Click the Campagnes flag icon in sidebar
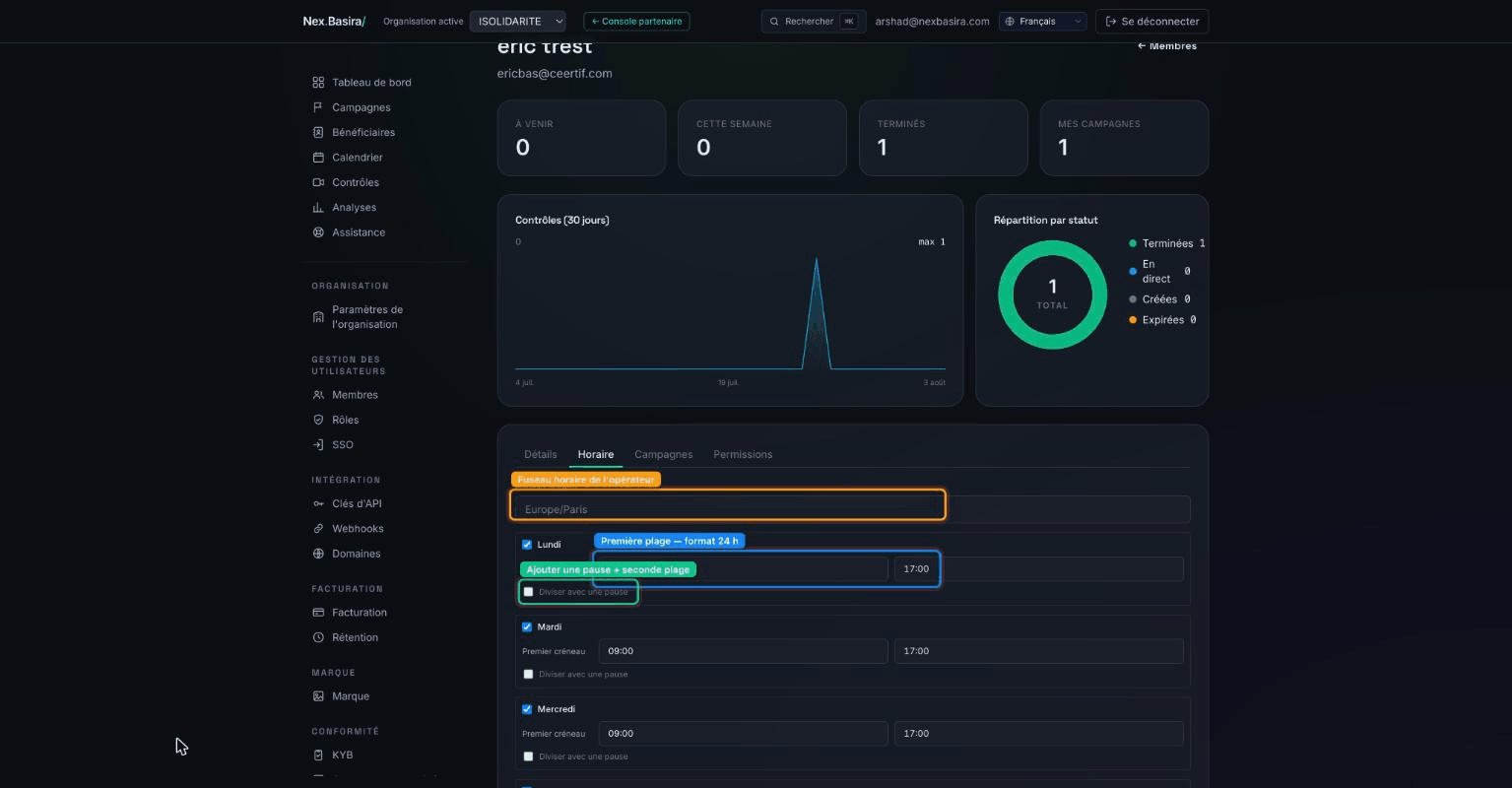This screenshot has width=1512, height=788. 318,107
